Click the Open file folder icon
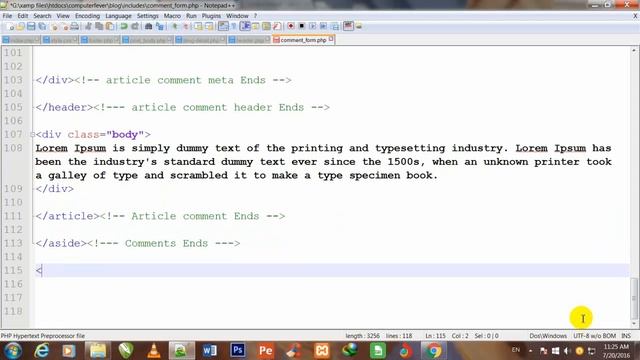Image resolution: width=640 pixels, height=360 pixels. 20,26
